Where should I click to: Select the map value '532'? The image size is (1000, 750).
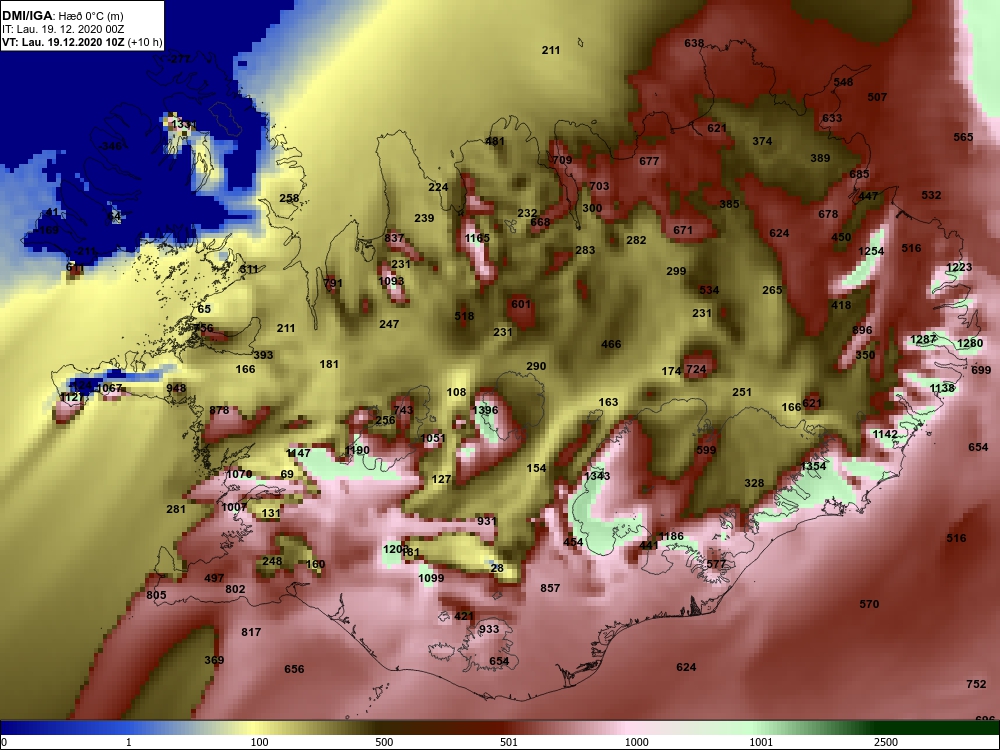click(x=931, y=195)
